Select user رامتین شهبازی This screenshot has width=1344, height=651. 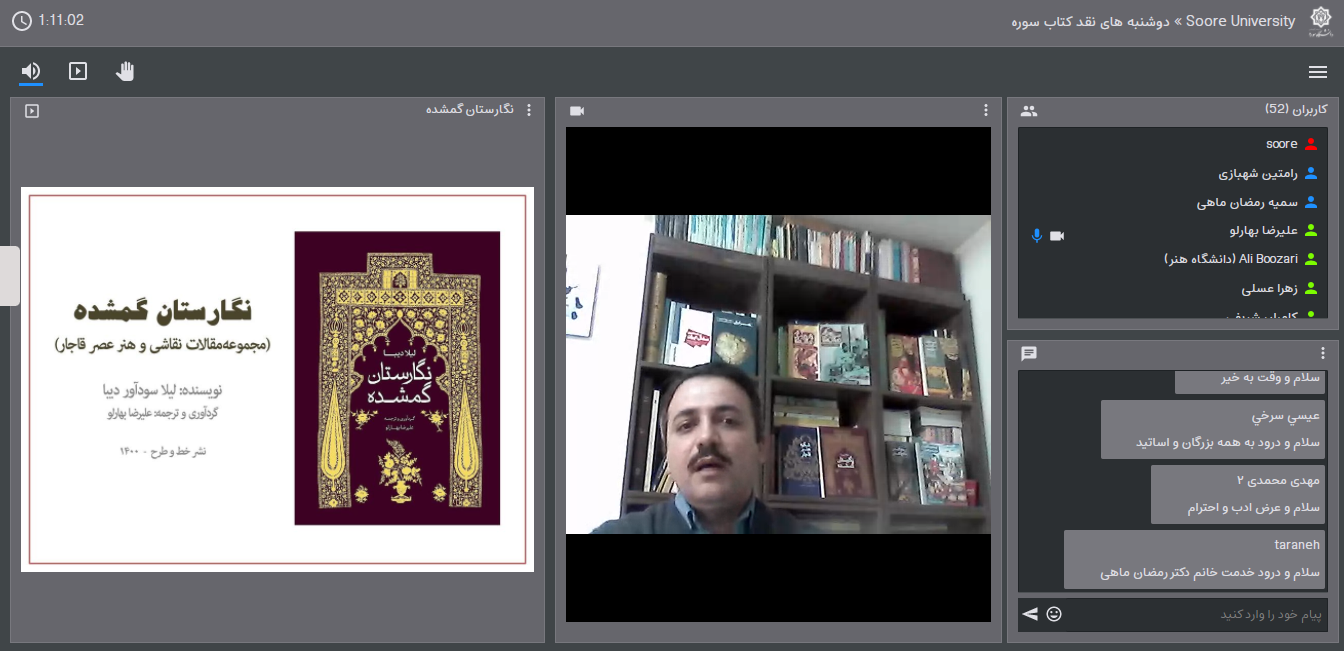1173,173
